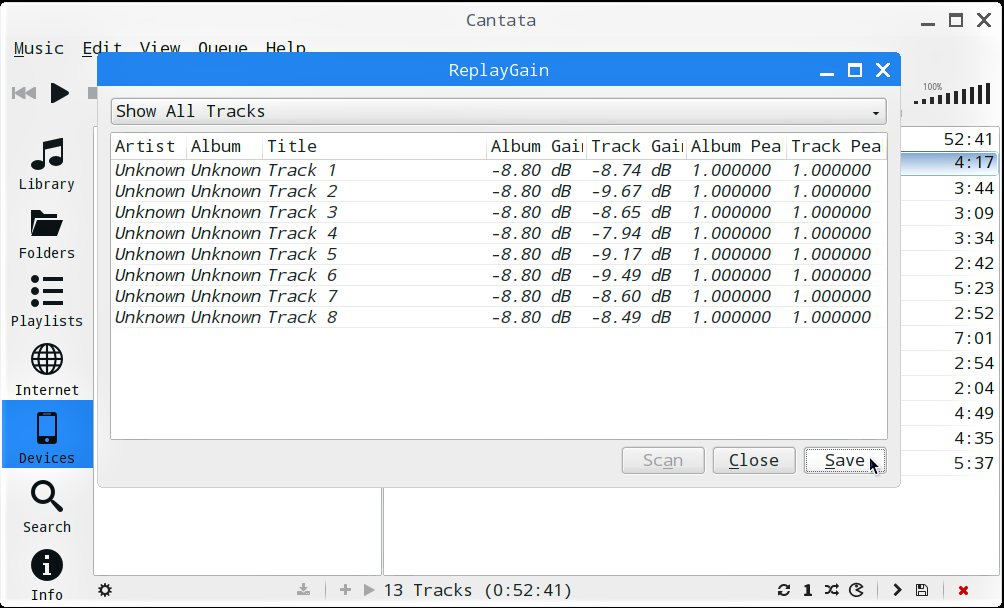Click the Scan button in ReplayGain
The height and width of the screenshot is (608, 1004).
point(663,460)
